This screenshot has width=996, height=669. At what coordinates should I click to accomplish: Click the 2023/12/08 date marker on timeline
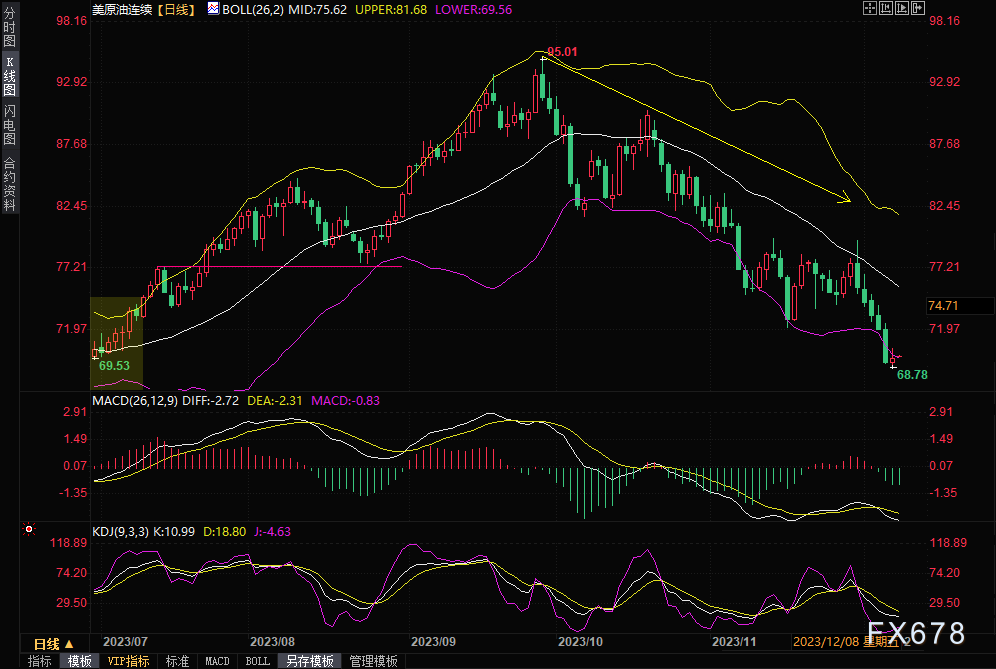click(825, 641)
